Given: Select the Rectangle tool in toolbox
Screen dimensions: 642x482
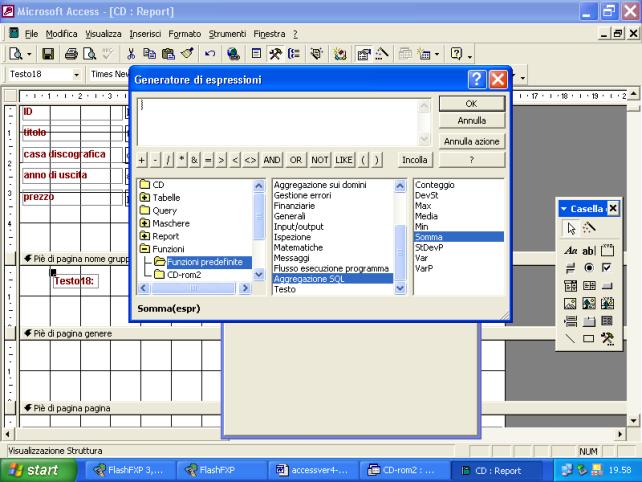Looking at the screenshot, I should [x=589, y=339].
